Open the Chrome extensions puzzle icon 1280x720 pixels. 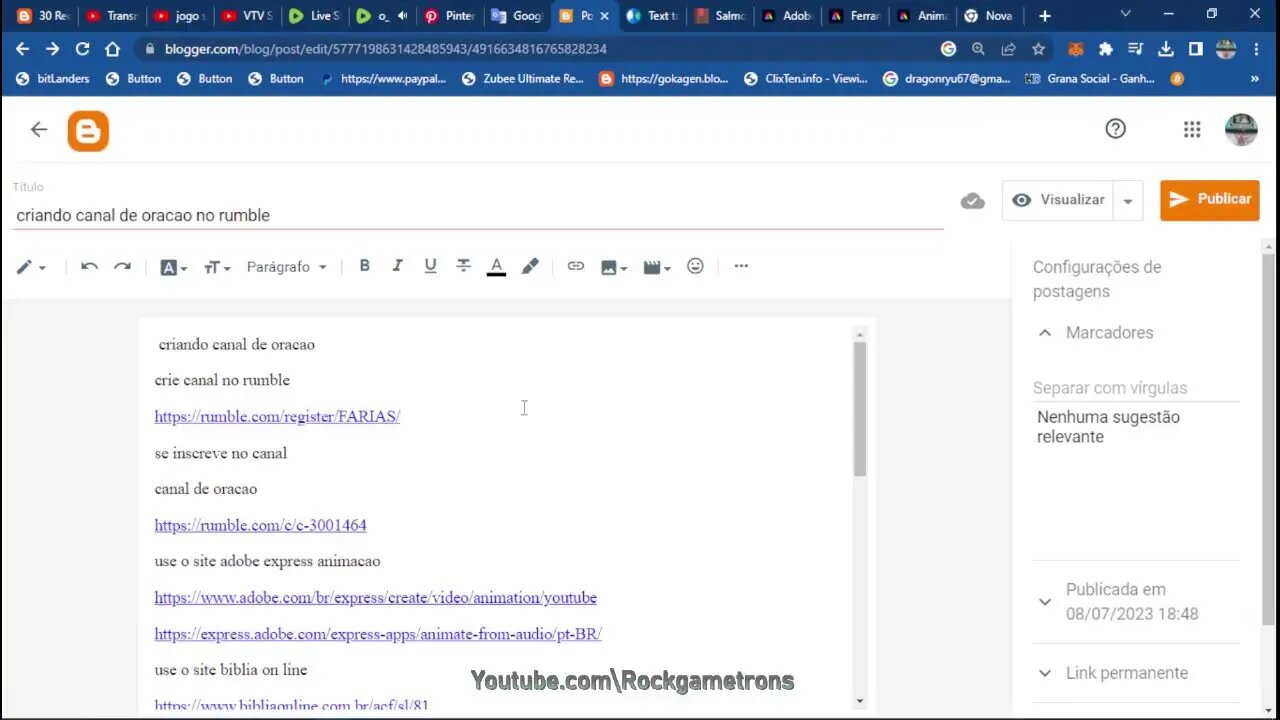click(x=1105, y=48)
